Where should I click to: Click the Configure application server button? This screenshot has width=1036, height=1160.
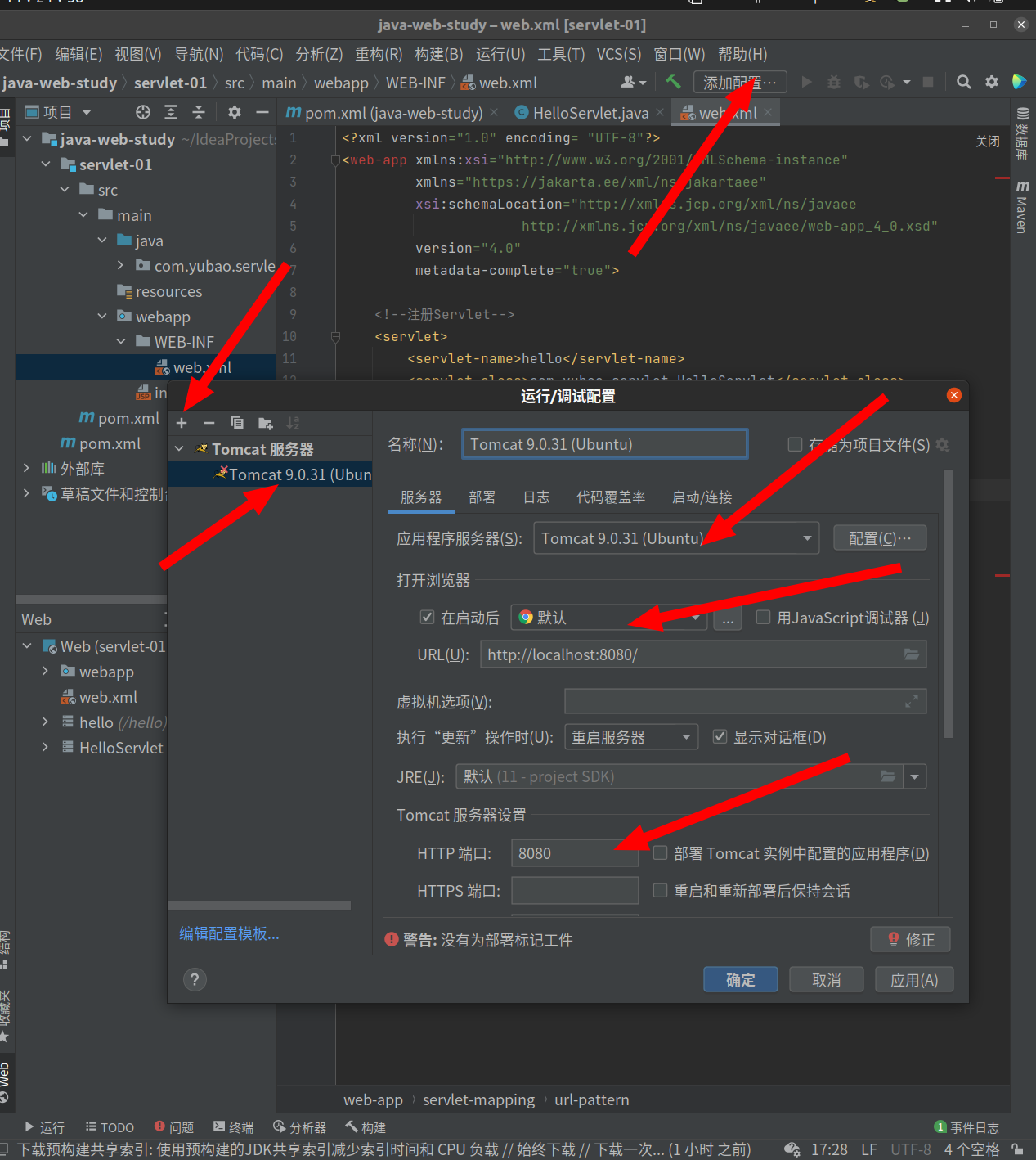880,538
